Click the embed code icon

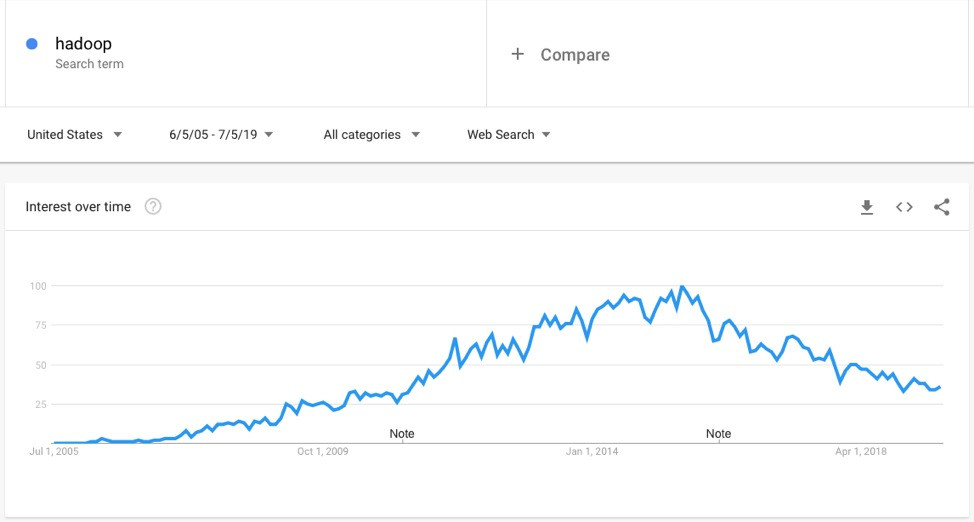pyautogui.click(x=904, y=207)
